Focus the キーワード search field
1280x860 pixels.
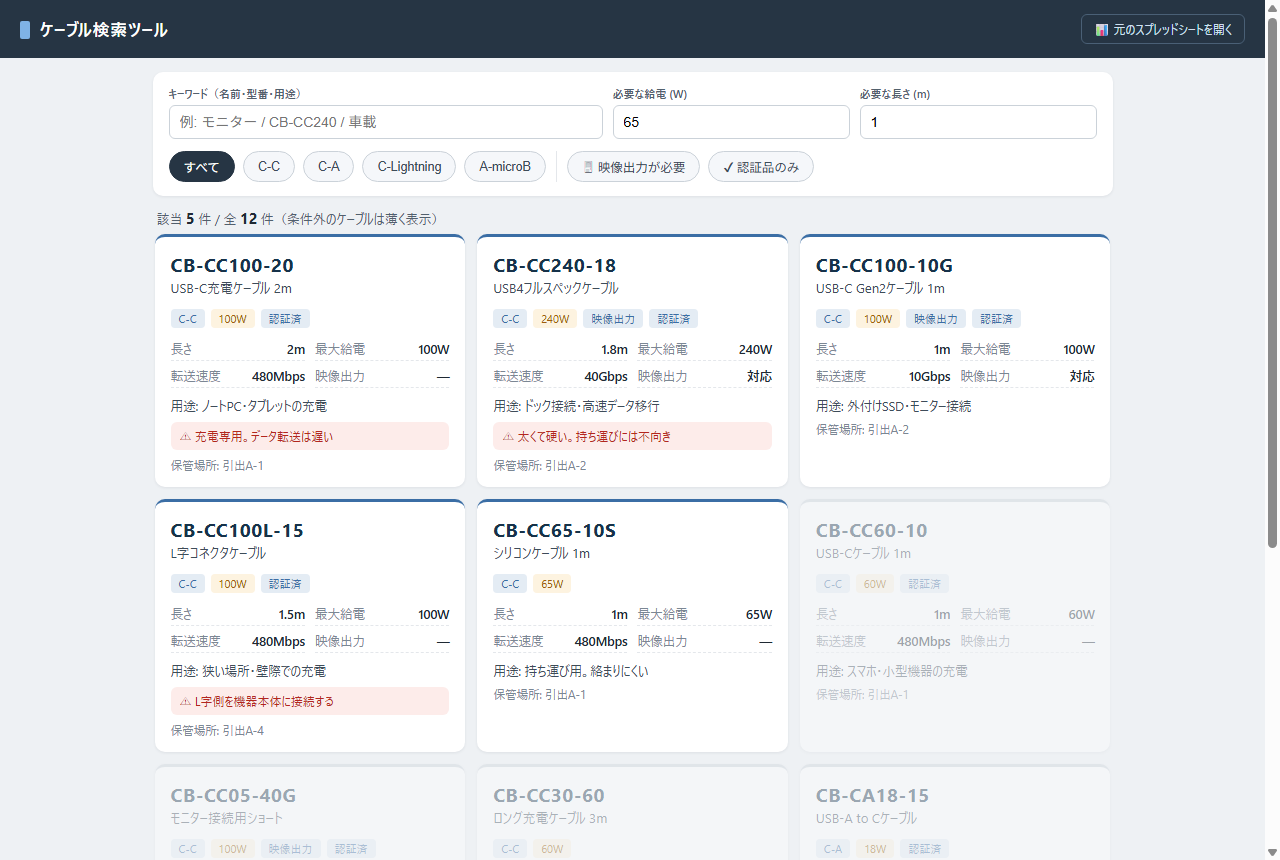(386, 122)
